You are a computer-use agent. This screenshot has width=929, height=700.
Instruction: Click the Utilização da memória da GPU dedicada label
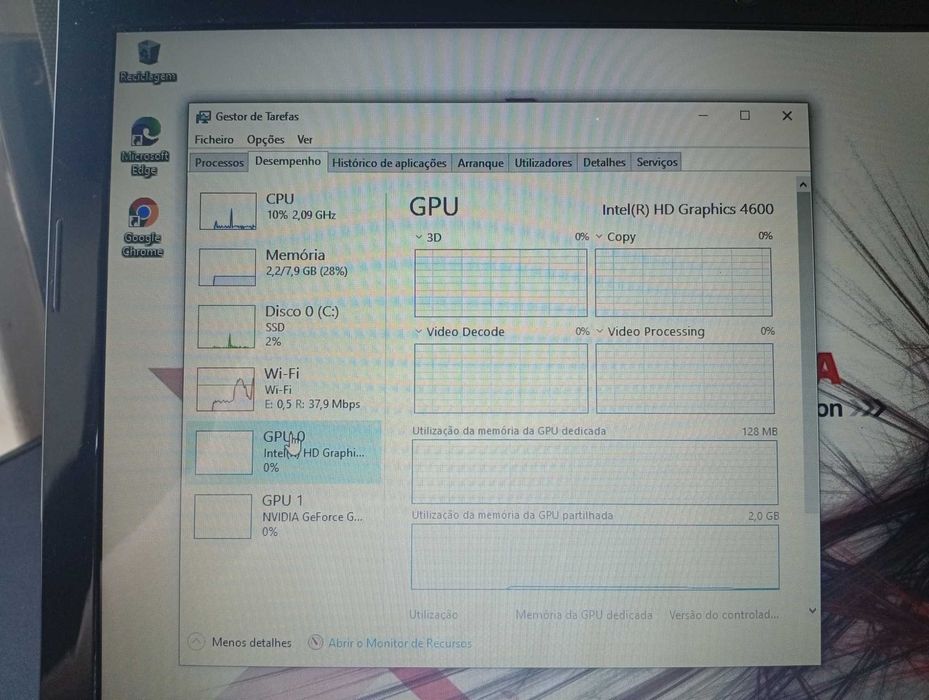pos(509,431)
